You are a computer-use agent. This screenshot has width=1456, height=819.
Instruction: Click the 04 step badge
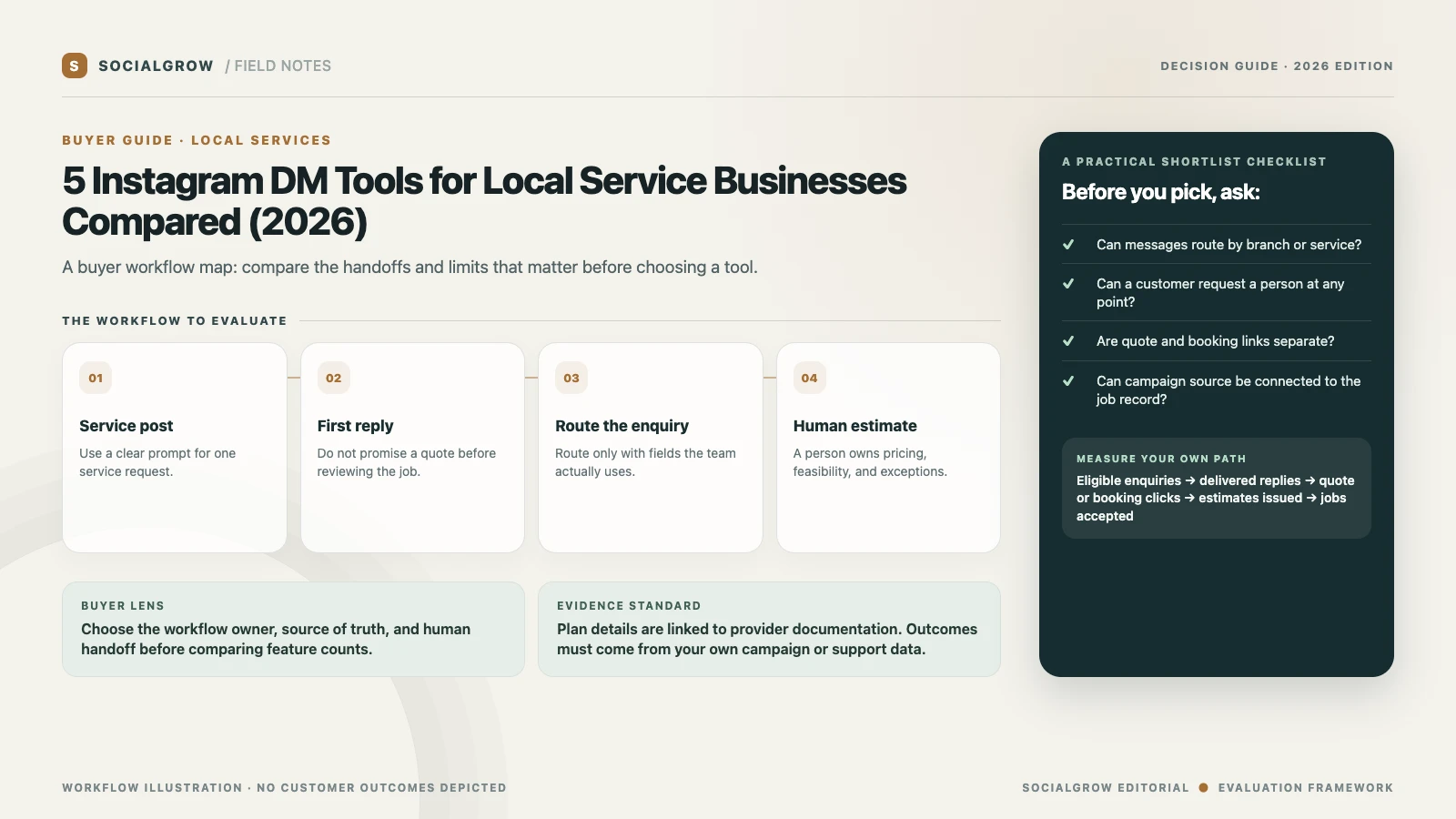pos(810,378)
